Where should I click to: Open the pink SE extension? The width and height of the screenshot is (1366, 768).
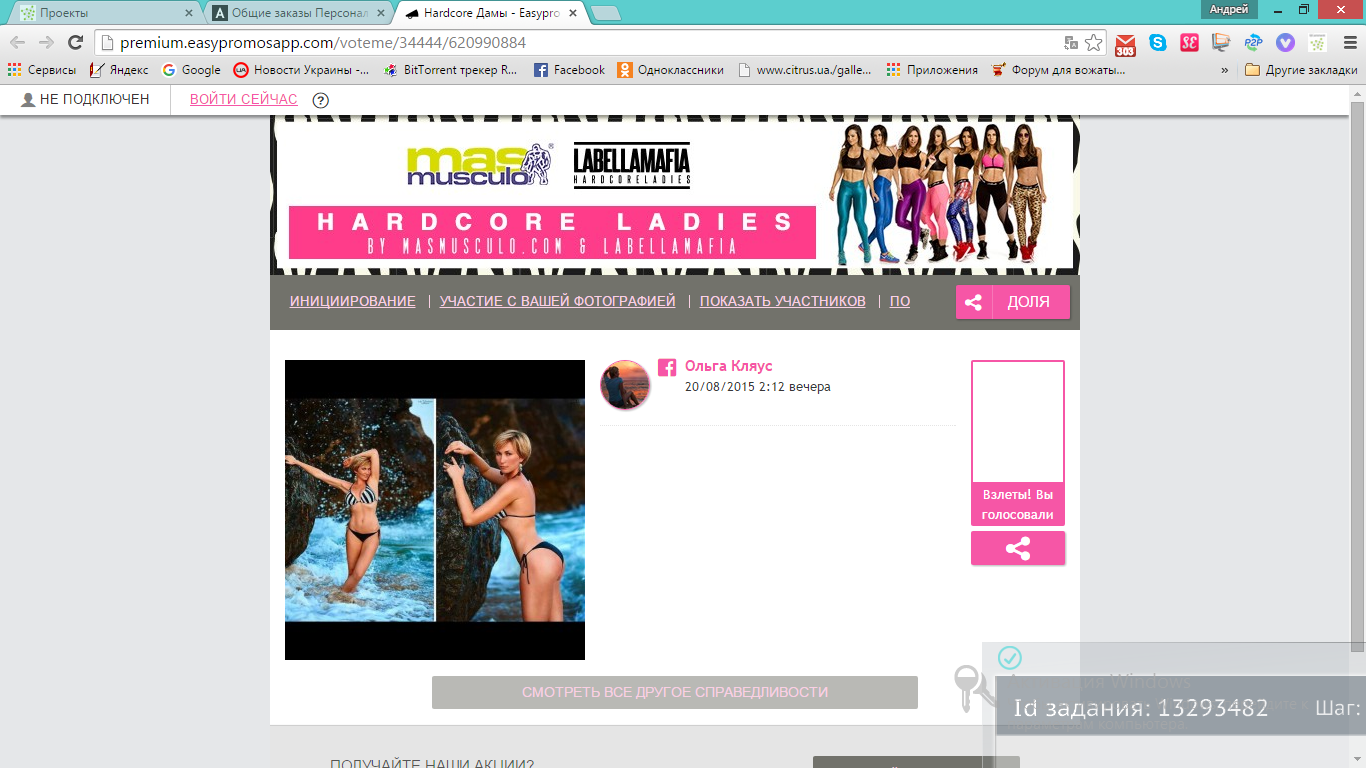[x=1189, y=43]
